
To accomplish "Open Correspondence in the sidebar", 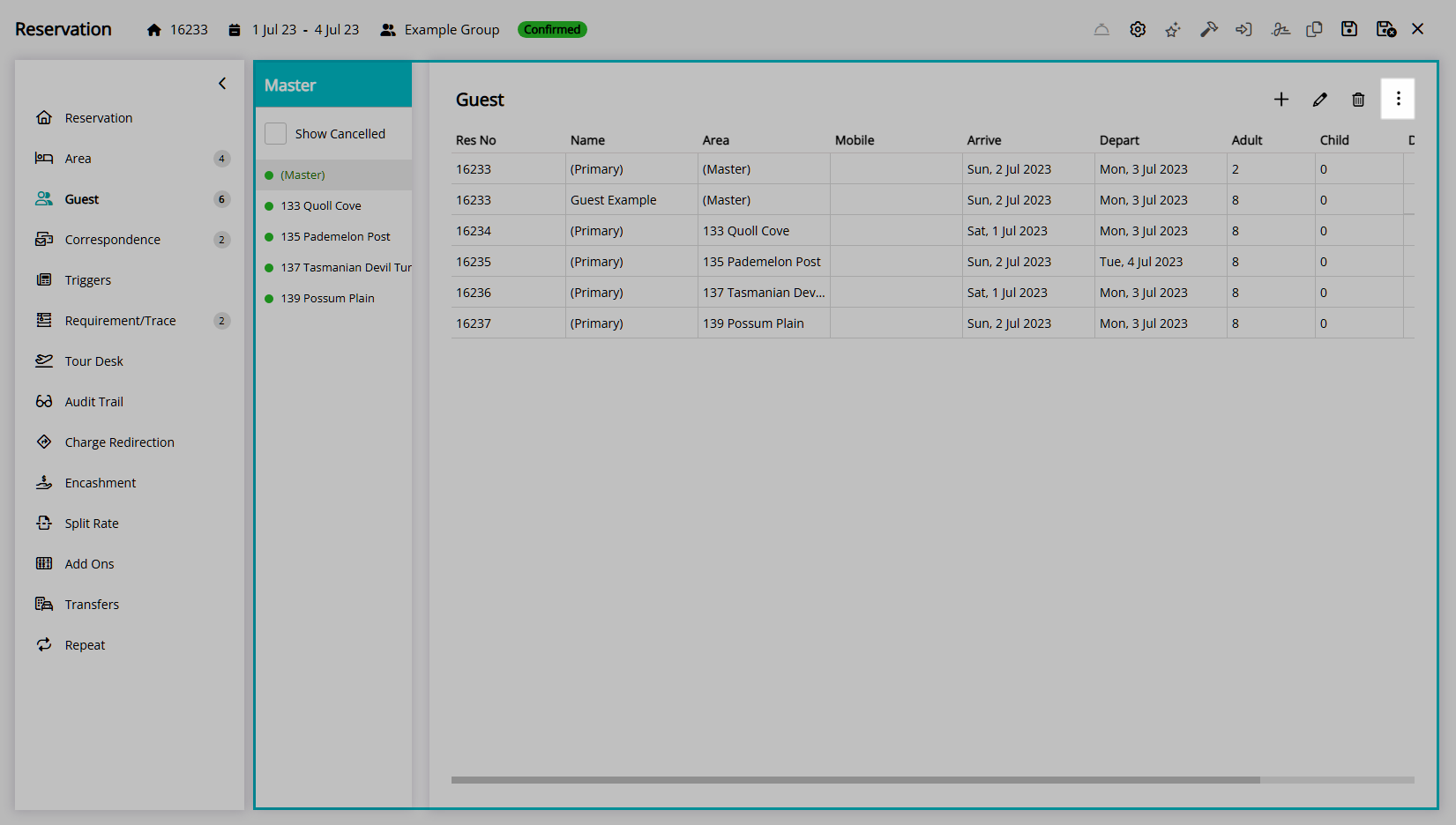I will (x=112, y=240).
